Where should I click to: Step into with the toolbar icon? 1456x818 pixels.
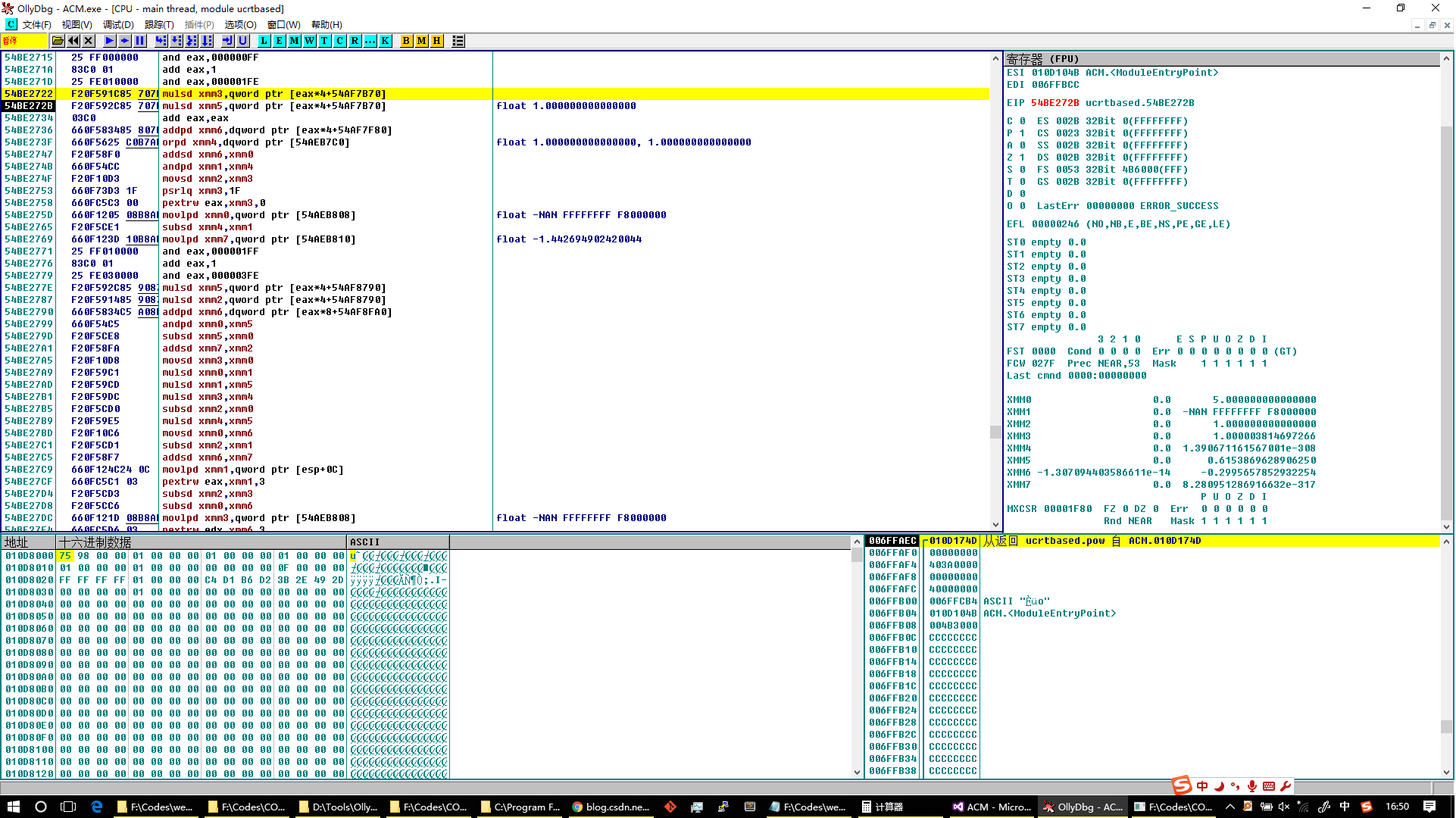pos(161,41)
